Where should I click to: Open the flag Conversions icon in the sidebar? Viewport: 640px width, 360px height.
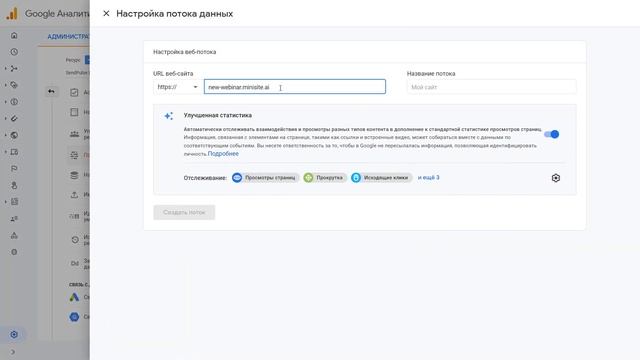14,169
